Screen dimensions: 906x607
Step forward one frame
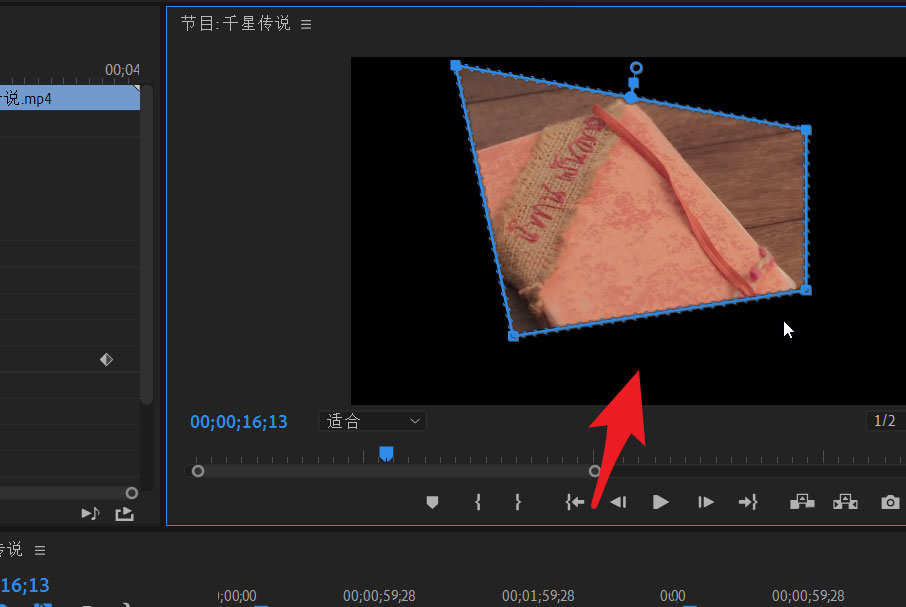[706, 502]
